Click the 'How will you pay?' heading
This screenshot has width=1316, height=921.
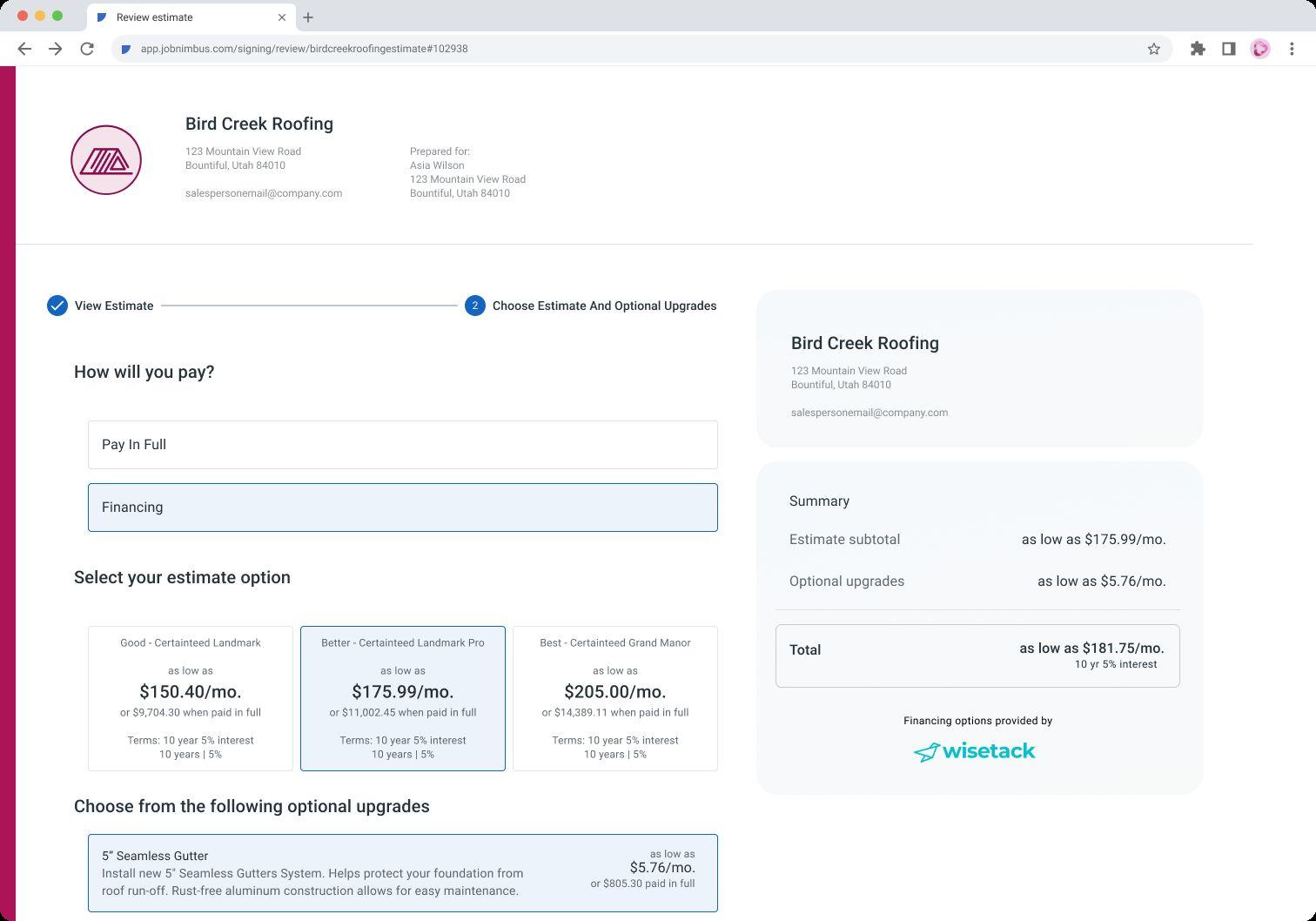(144, 372)
